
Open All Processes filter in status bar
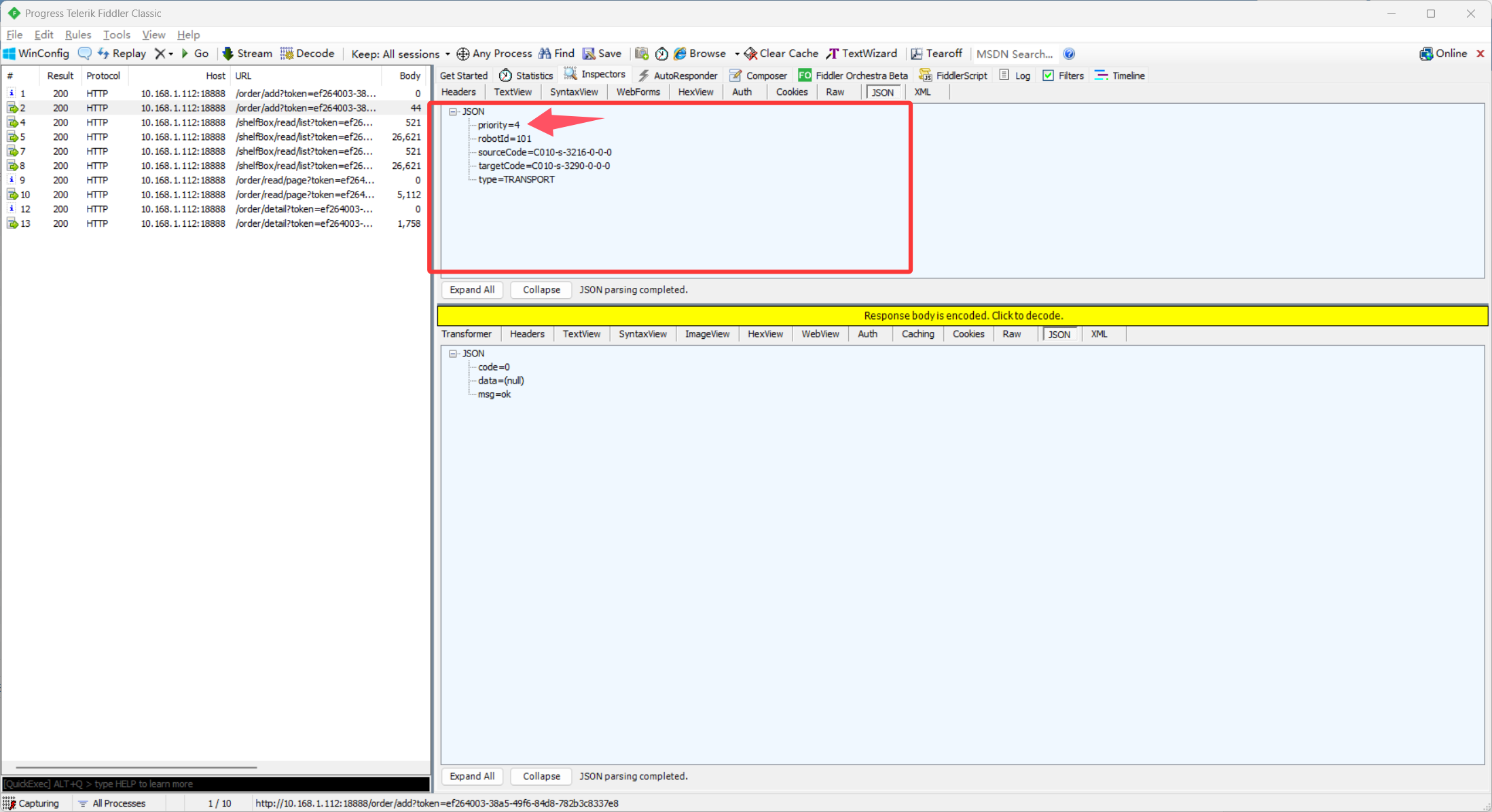(x=111, y=803)
